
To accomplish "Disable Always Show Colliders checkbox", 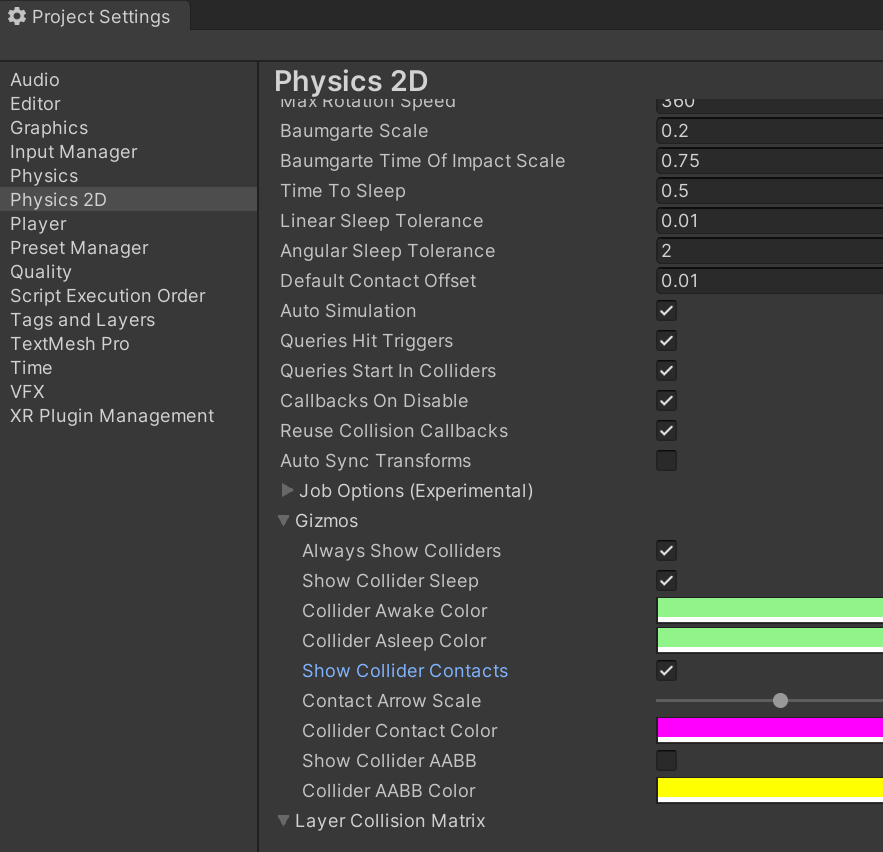I will pyautogui.click(x=666, y=551).
